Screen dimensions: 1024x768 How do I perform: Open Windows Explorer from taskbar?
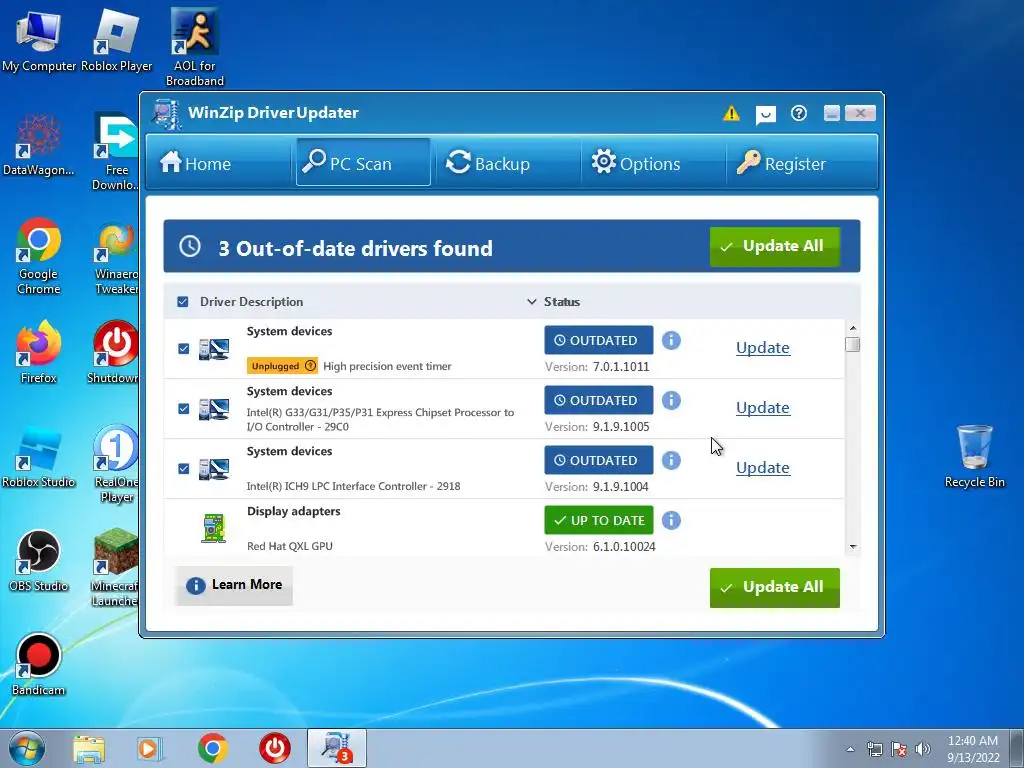pos(89,748)
